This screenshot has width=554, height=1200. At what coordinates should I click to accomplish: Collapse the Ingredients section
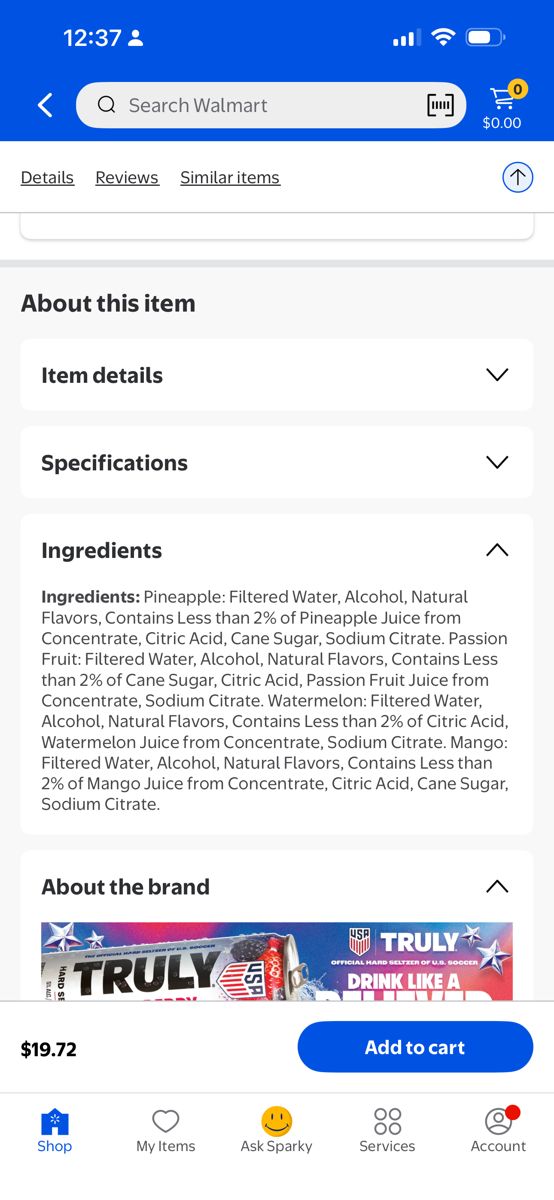[497, 550]
